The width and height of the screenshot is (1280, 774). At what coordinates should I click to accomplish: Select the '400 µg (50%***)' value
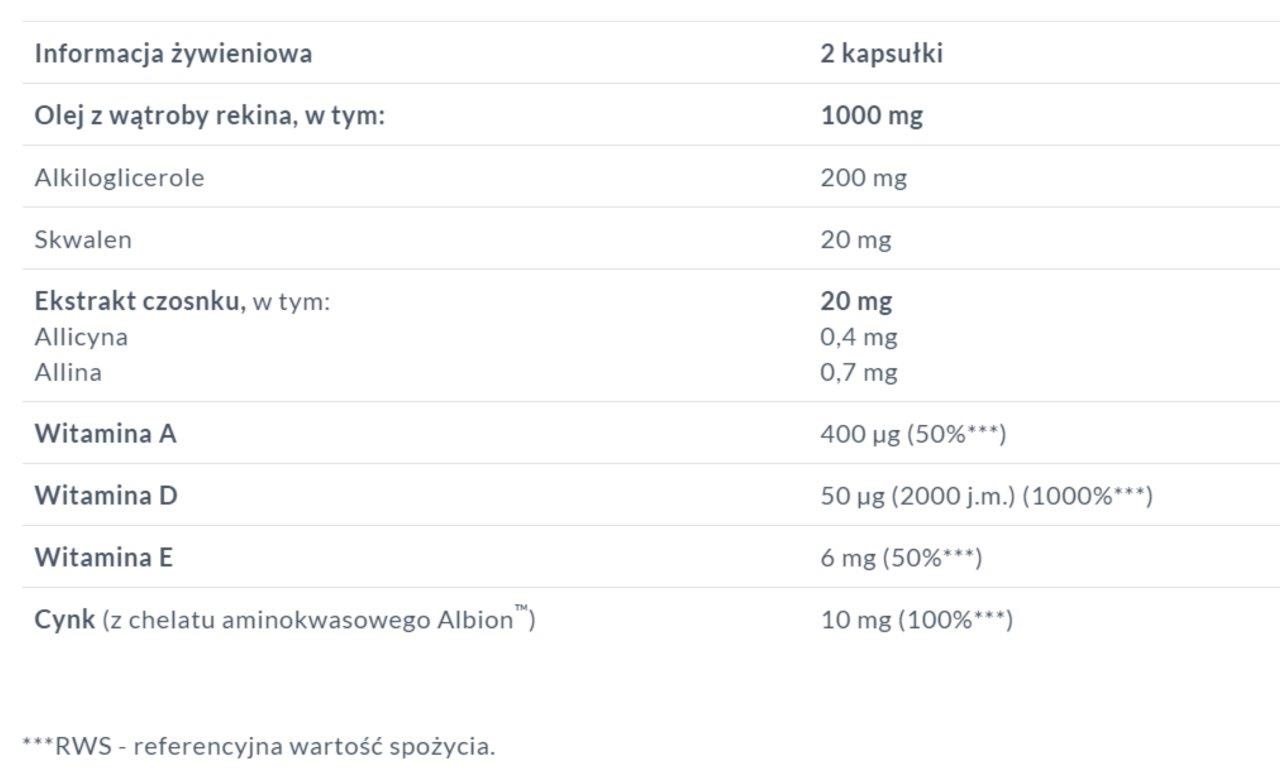click(913, 435)
